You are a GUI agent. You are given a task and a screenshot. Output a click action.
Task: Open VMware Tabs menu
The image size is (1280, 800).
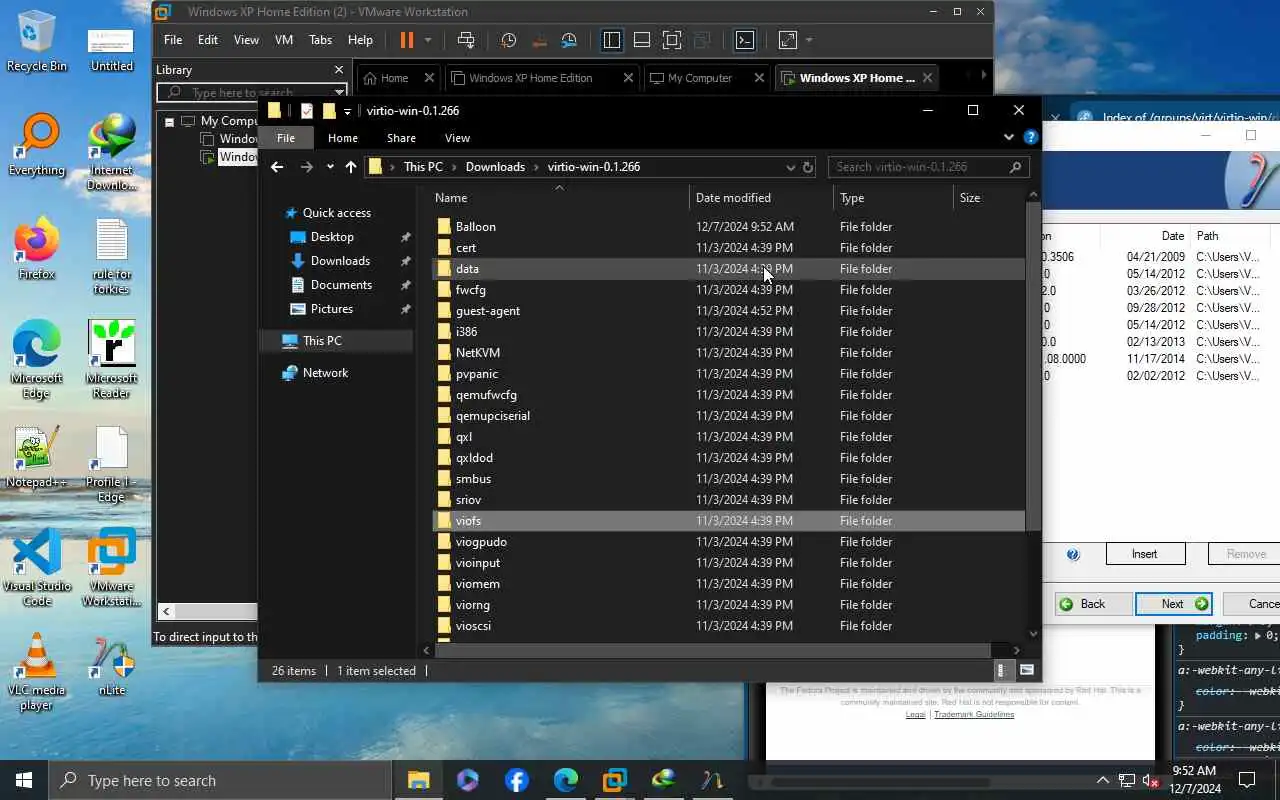coord(321,40)
